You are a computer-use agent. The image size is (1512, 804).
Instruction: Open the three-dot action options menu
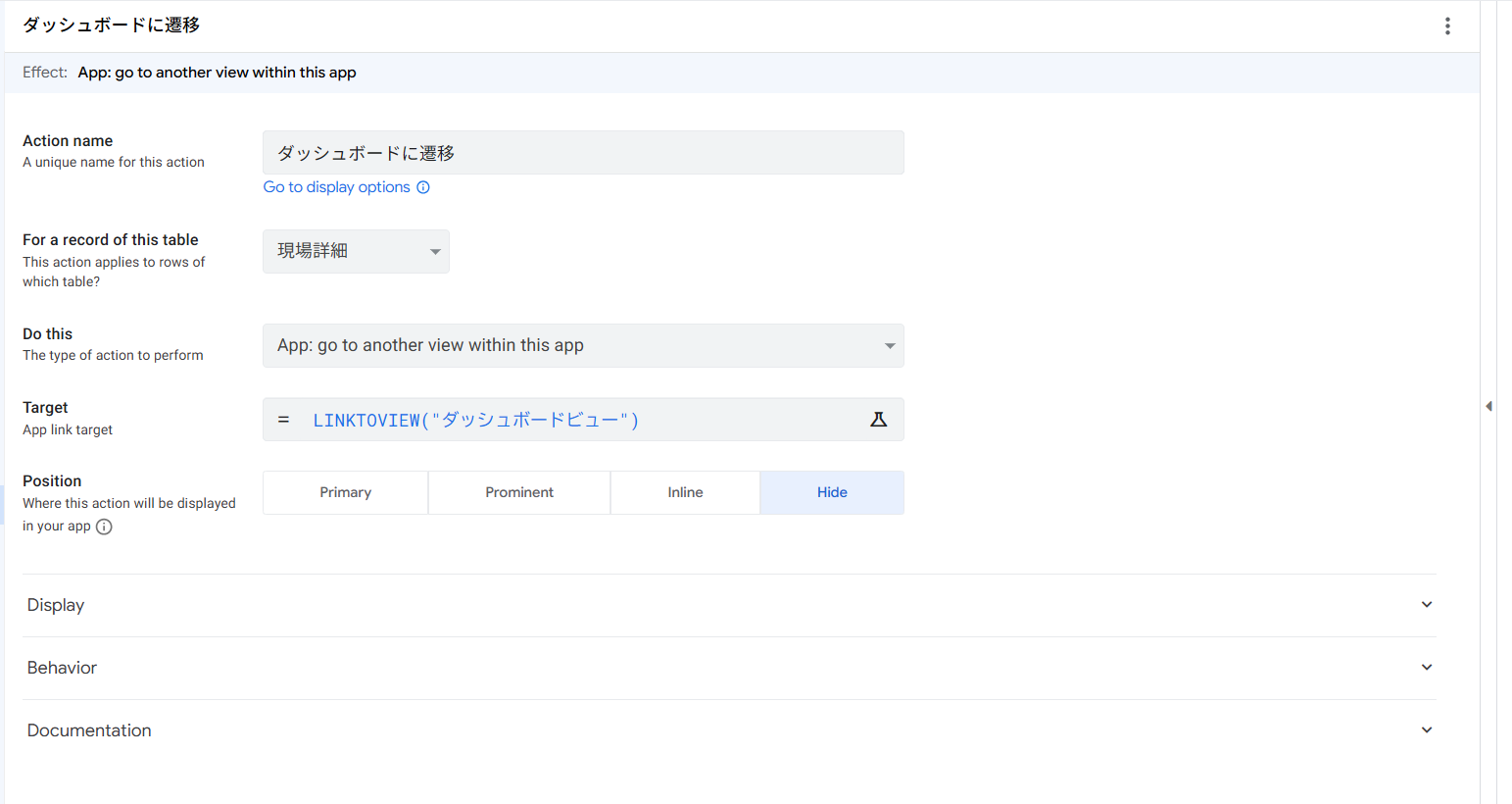coord(1447,26)
